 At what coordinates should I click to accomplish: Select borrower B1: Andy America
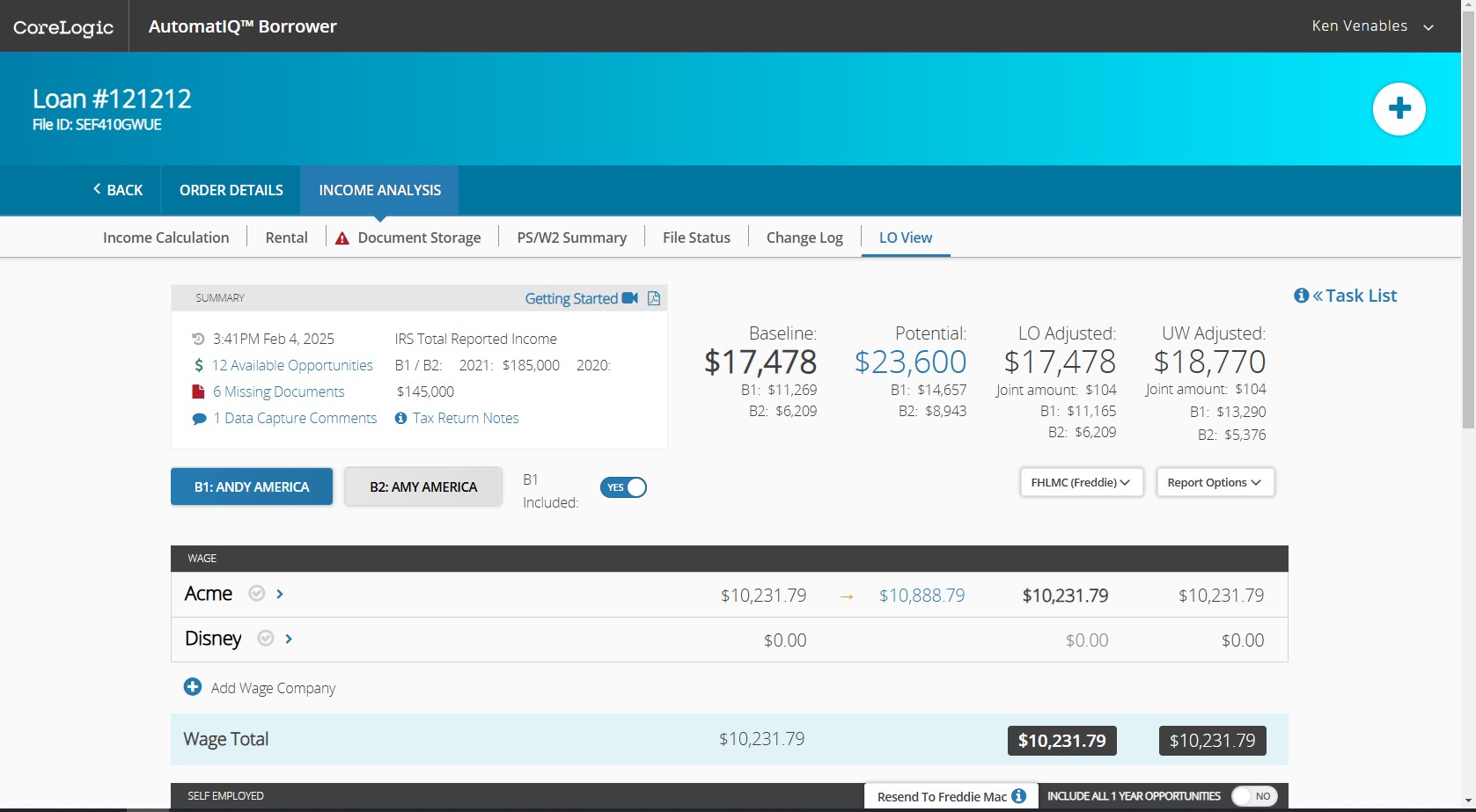click(252, 486)
